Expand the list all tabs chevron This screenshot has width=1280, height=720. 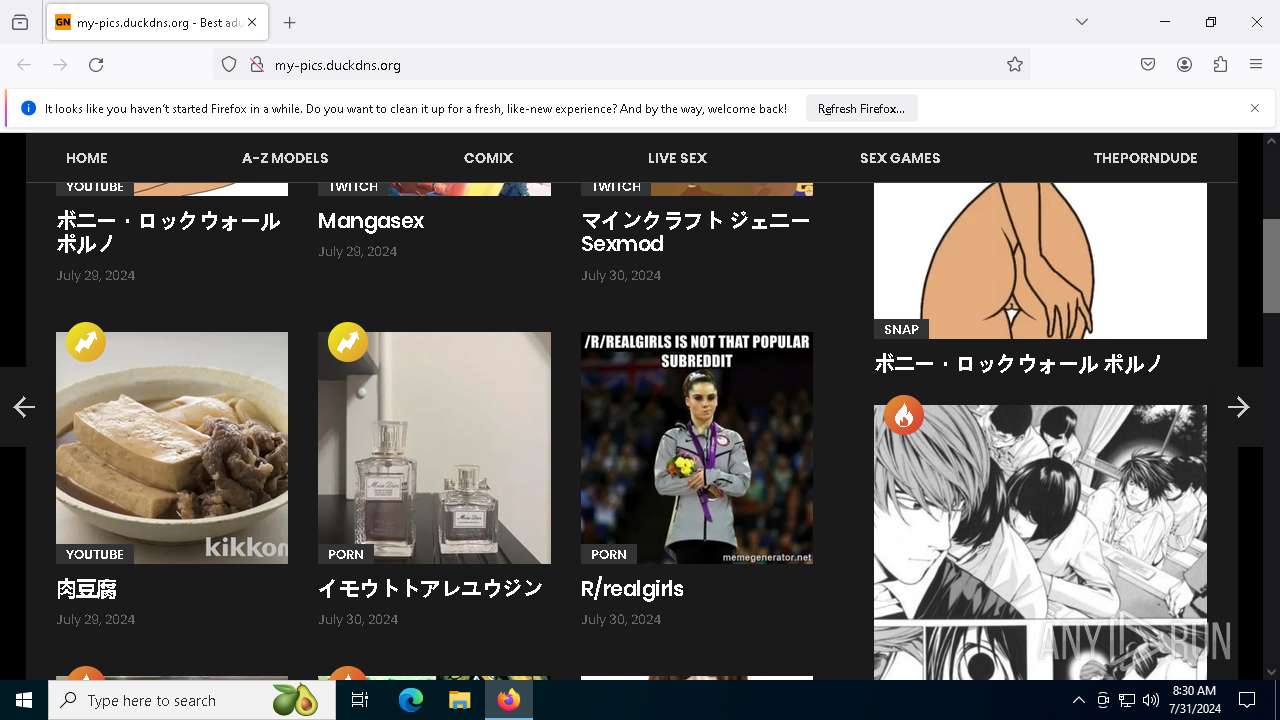pos(1082,22)
